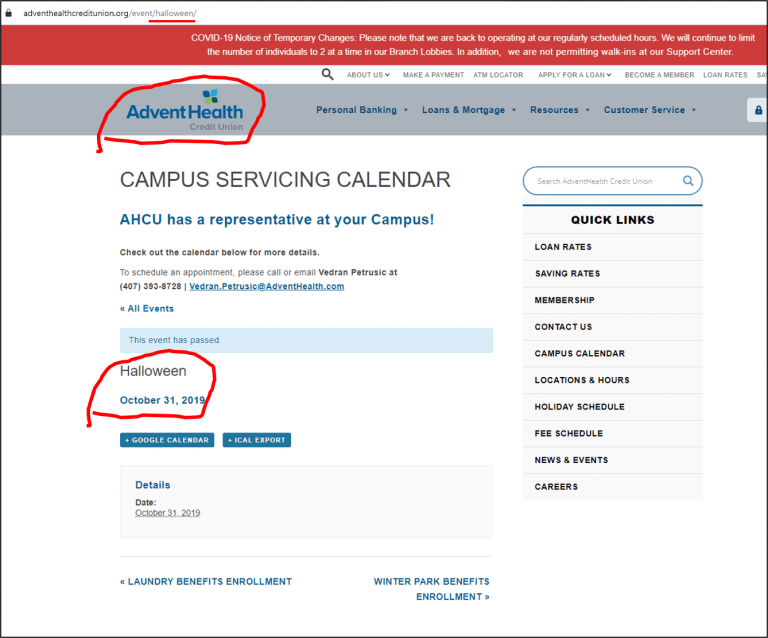Open the Resources menu
Screen dimensions: 768x638
(559, 110)
